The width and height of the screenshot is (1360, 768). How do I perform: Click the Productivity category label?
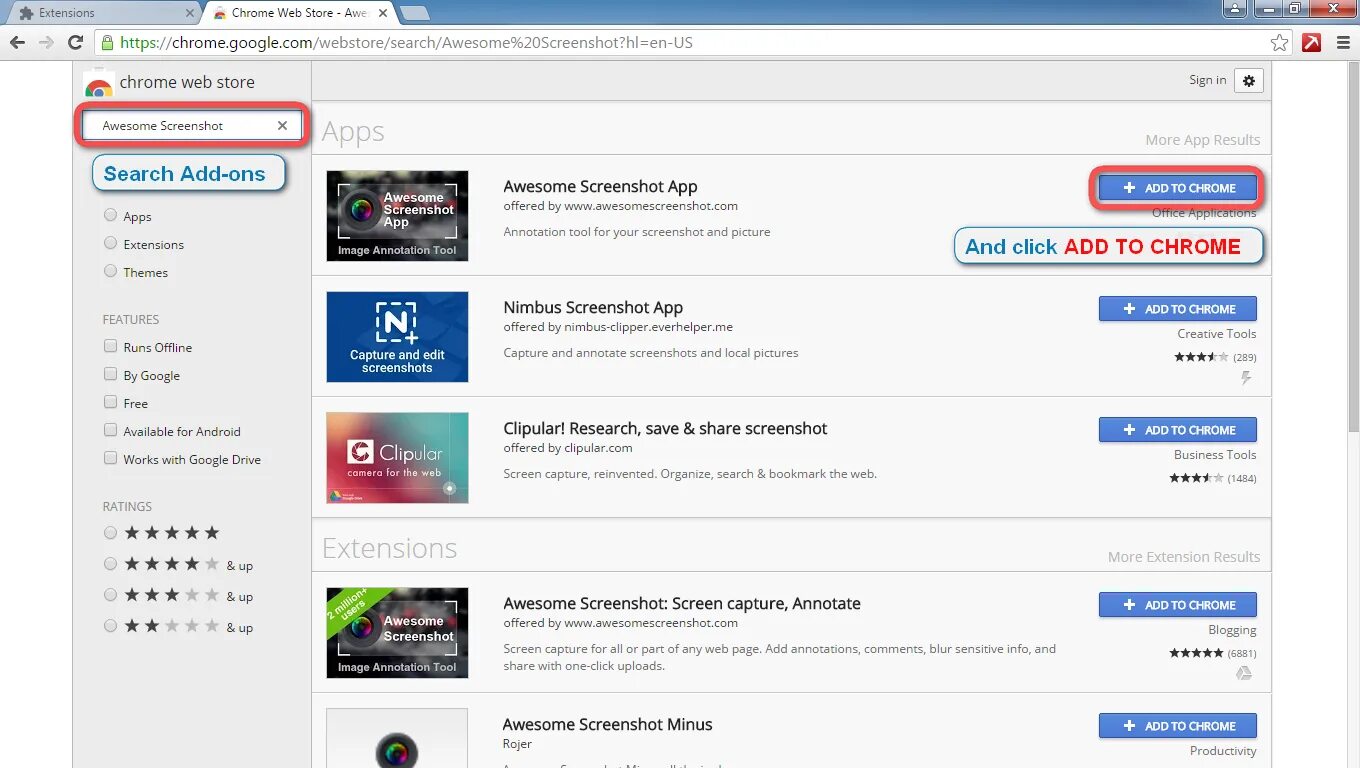tap(1223, 751)
